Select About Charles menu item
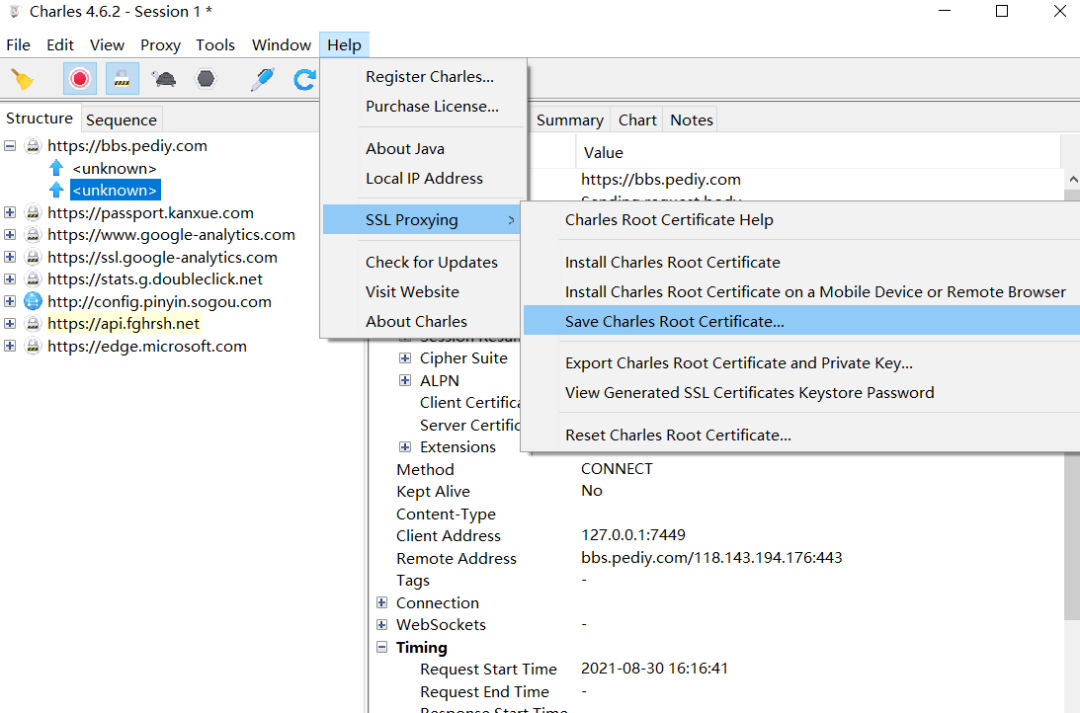The height and width of the screenshot is (713, 1080). click(424, 321)
